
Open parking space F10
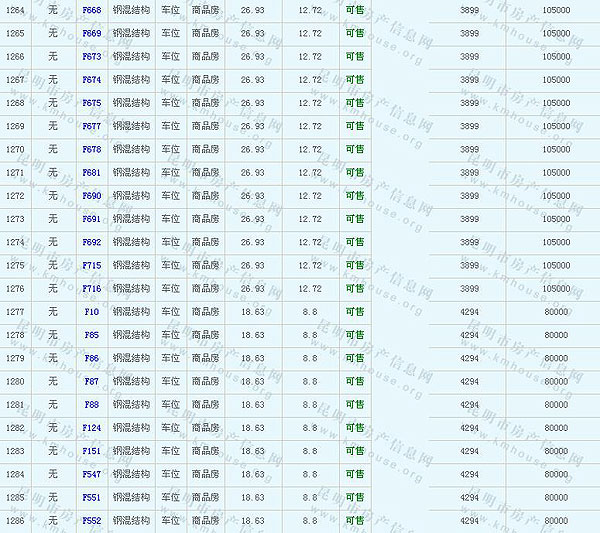91,312
